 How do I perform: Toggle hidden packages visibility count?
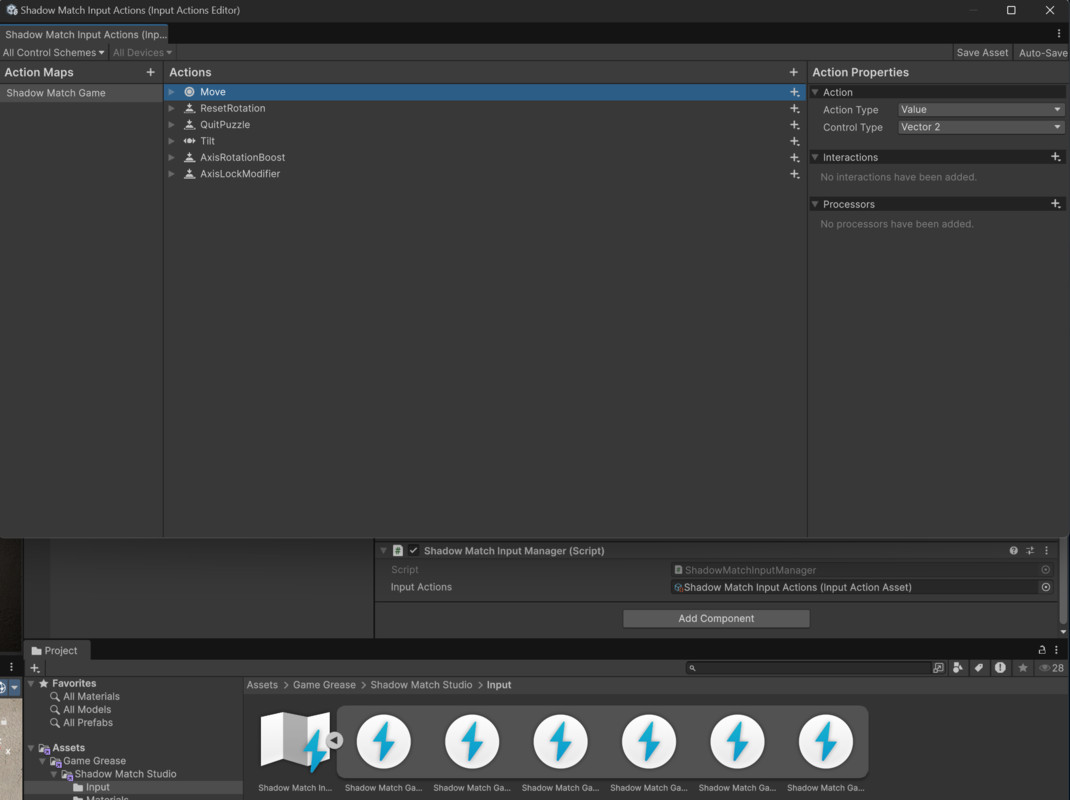click(1051, 668)
